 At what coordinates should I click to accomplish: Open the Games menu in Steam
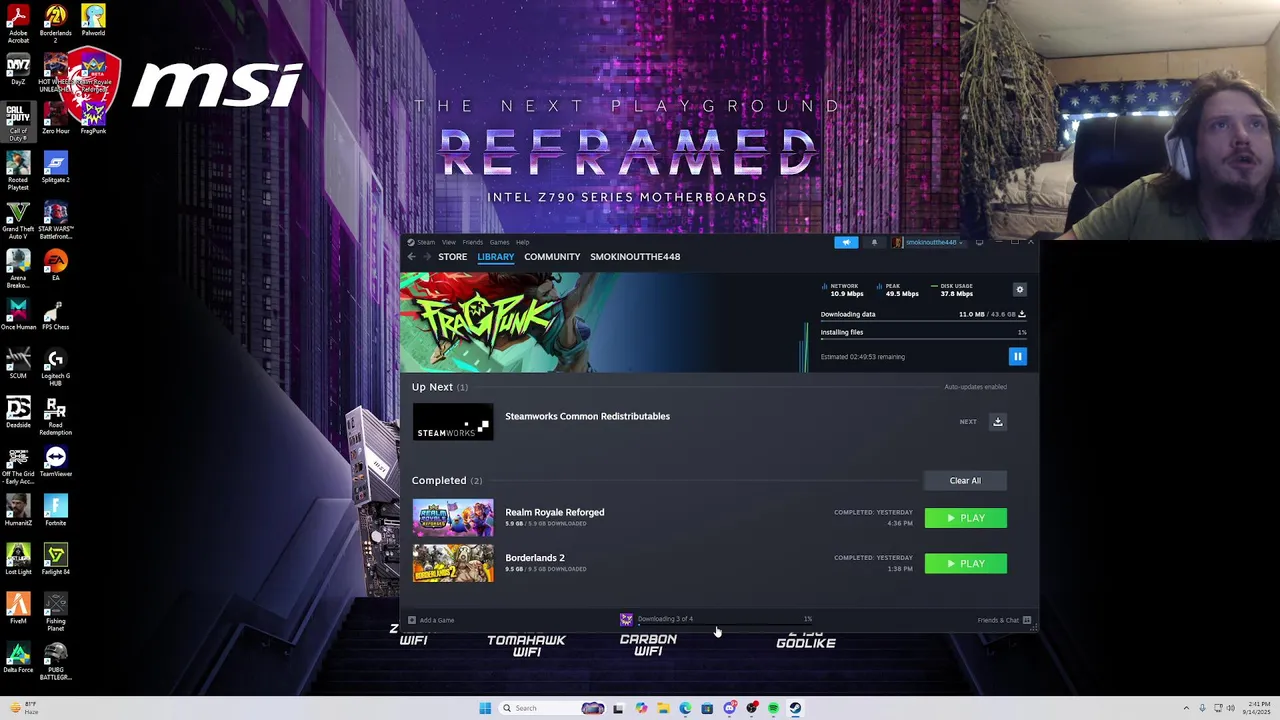point(499,242)
